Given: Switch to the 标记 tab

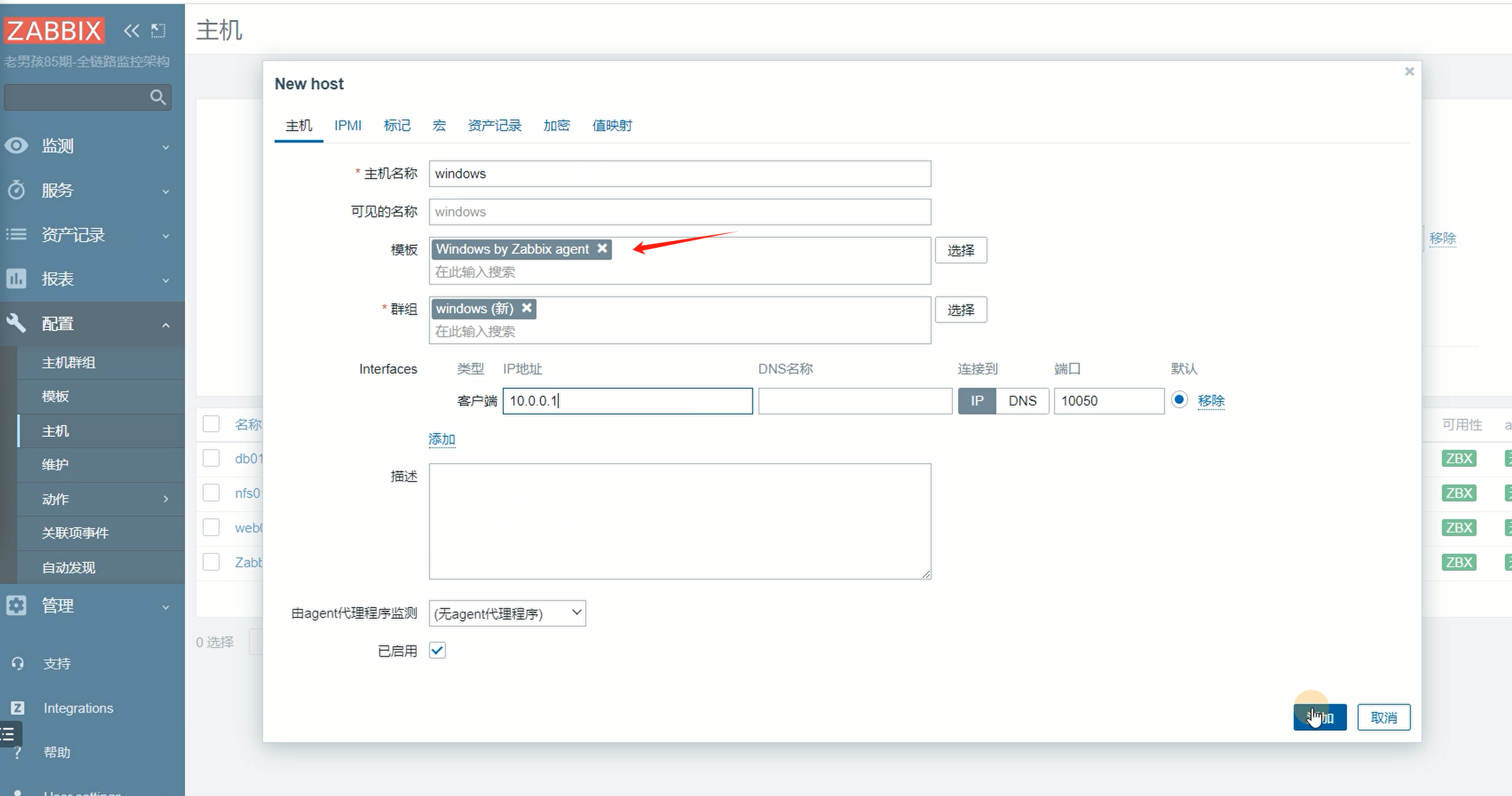Looking at the screenshot, I should 397,125.
